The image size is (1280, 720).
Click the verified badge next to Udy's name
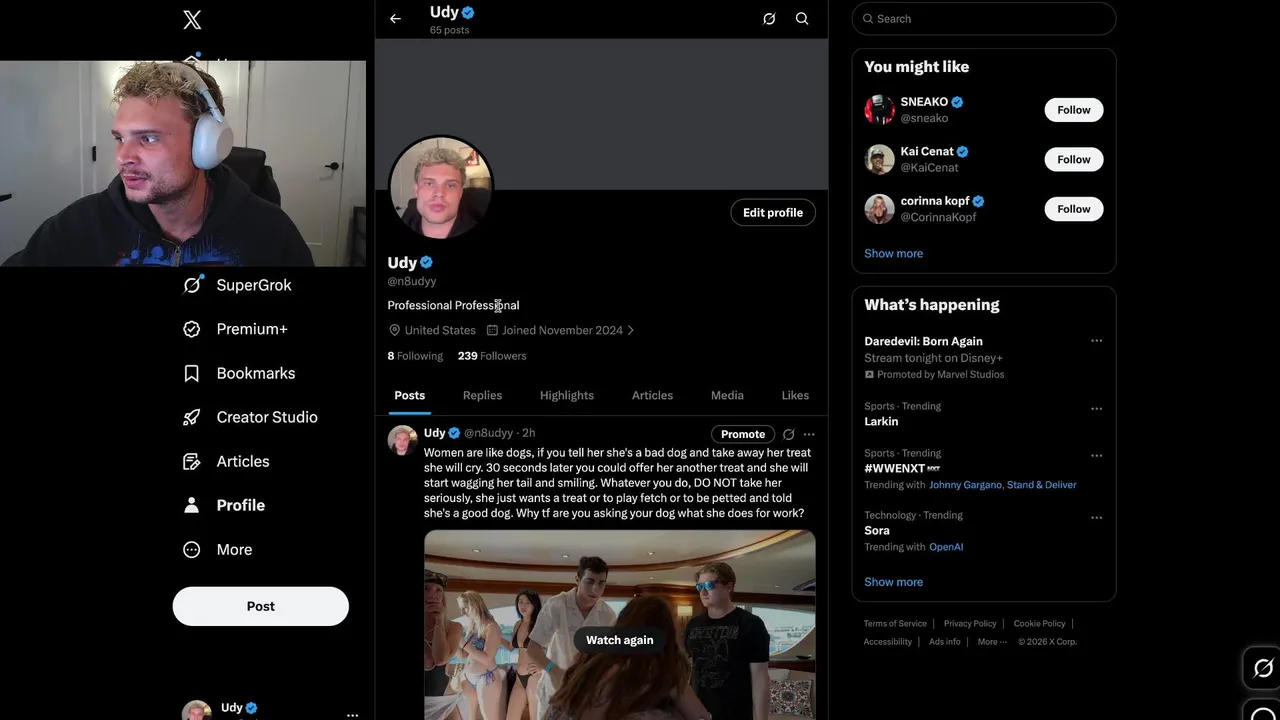click(x=426, y=262)
